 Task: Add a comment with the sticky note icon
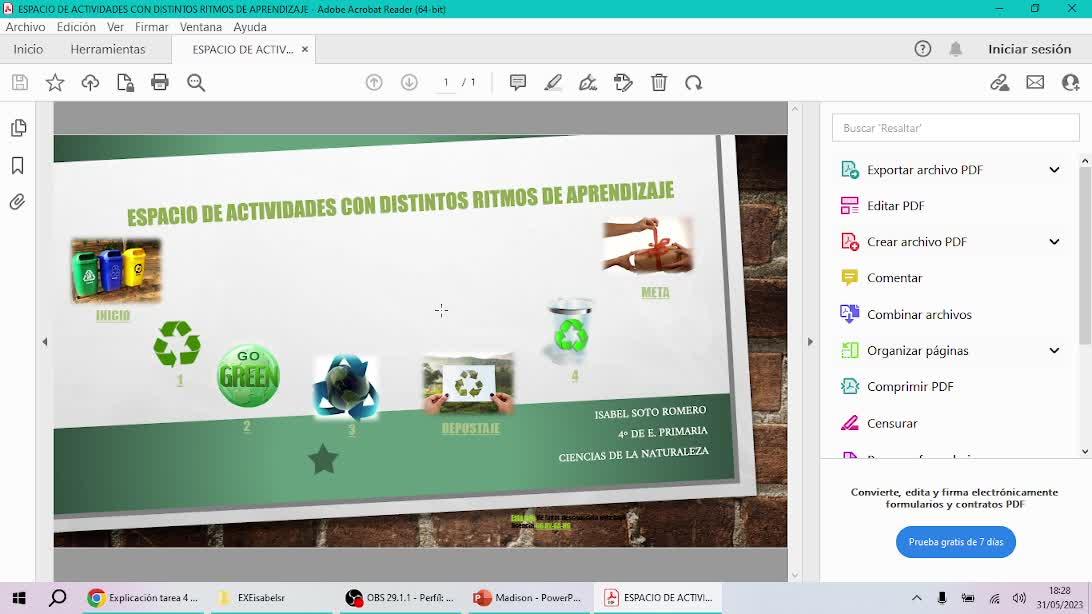click(x=518, y=83)
